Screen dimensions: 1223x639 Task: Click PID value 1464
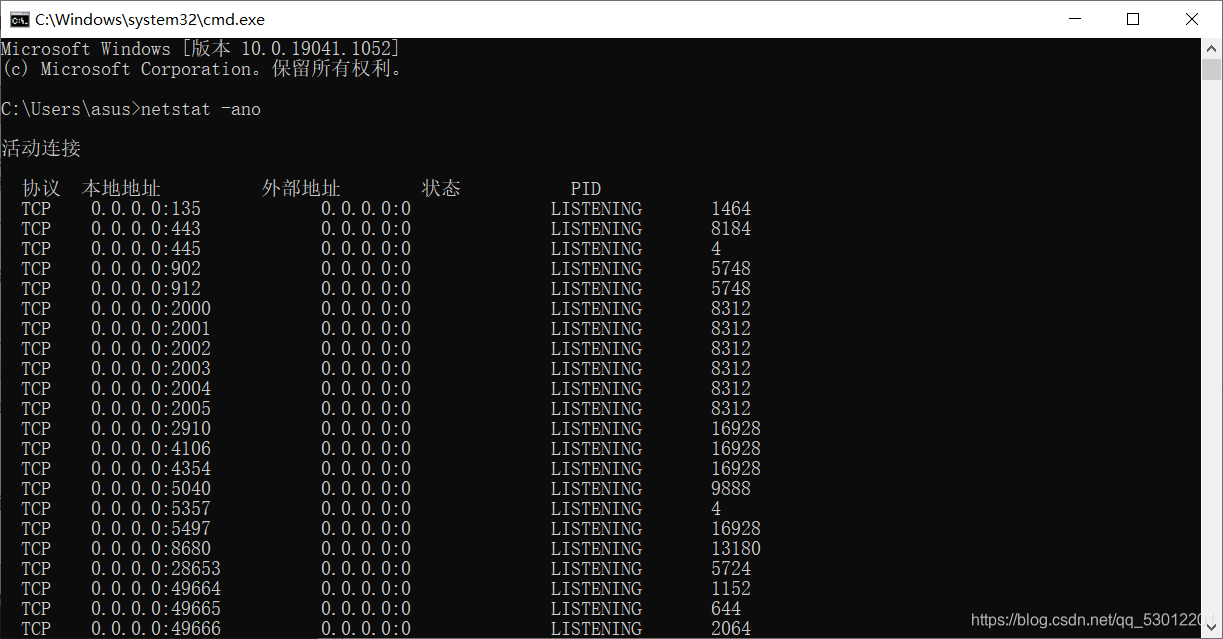[731, 209]
